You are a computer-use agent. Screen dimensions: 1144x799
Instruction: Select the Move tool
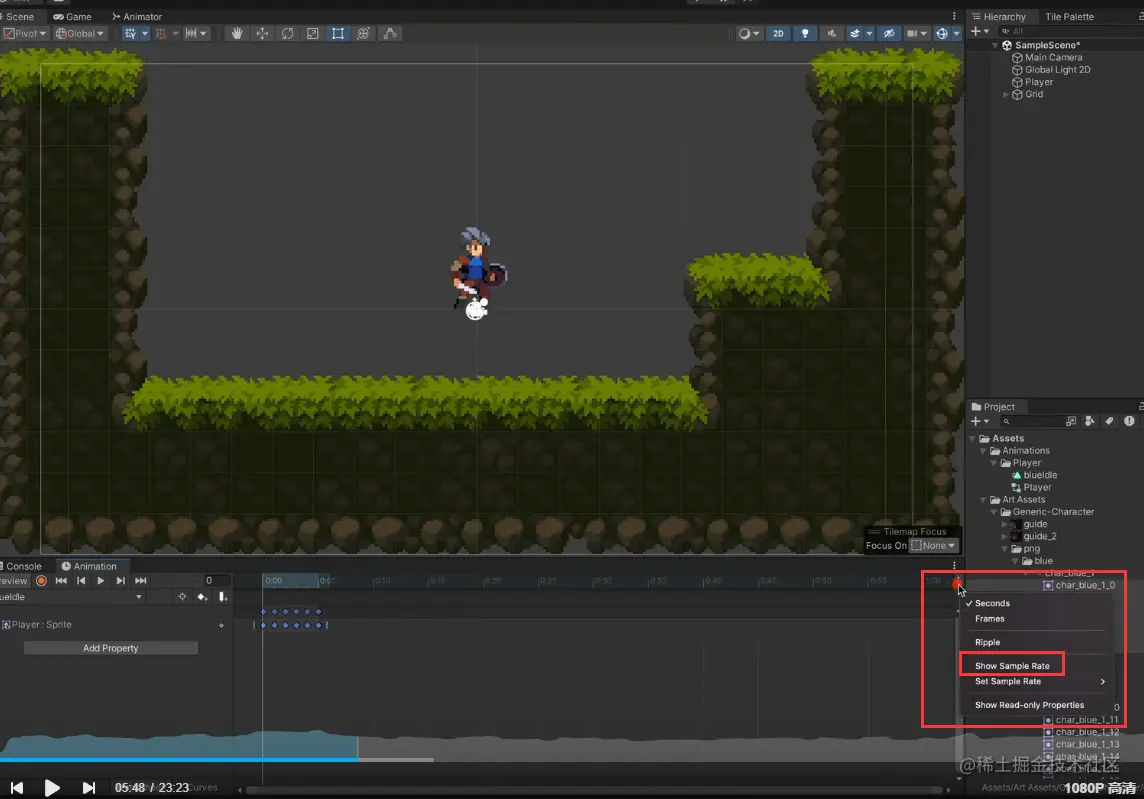pyautogui.click(x=262, y=34)
